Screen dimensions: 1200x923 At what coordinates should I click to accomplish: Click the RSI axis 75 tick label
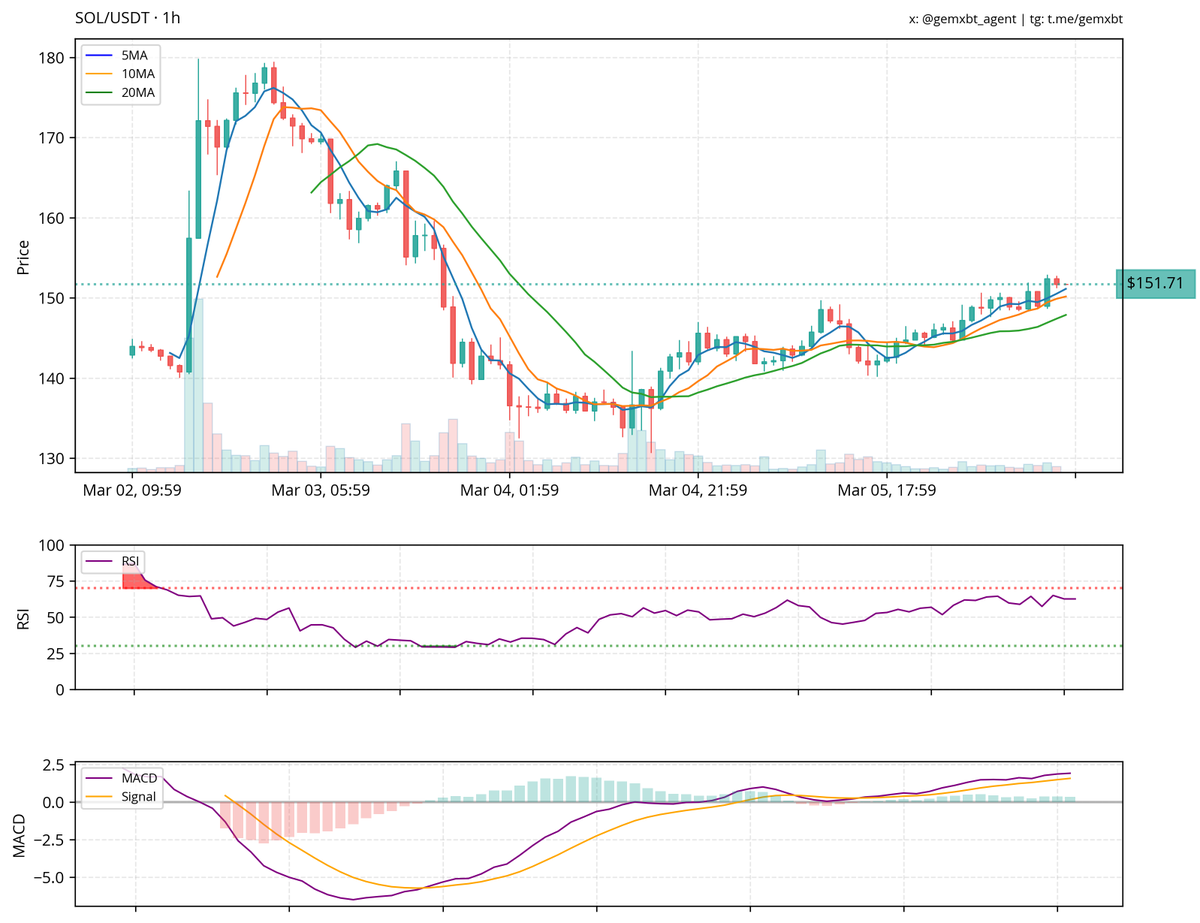58,581
